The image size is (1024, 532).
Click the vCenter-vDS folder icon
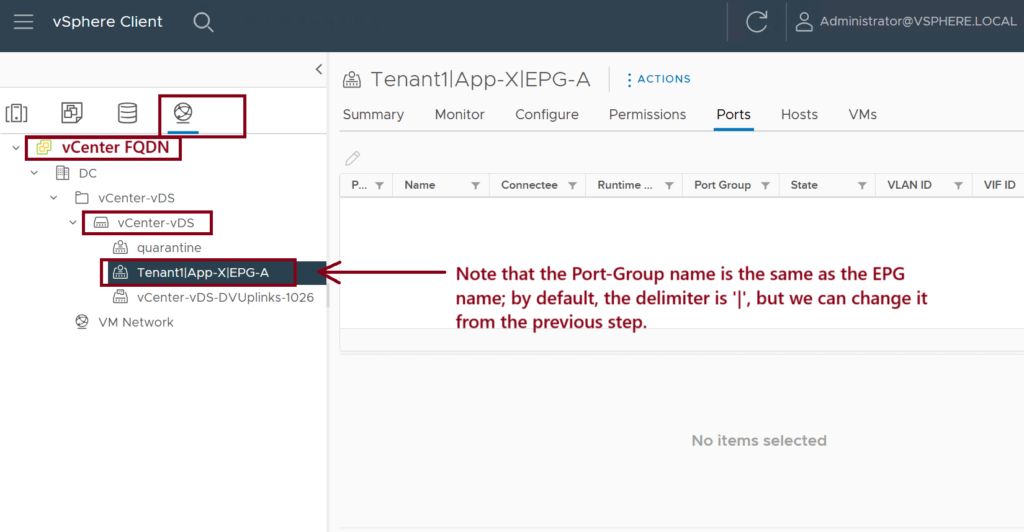tap(82, 198)
